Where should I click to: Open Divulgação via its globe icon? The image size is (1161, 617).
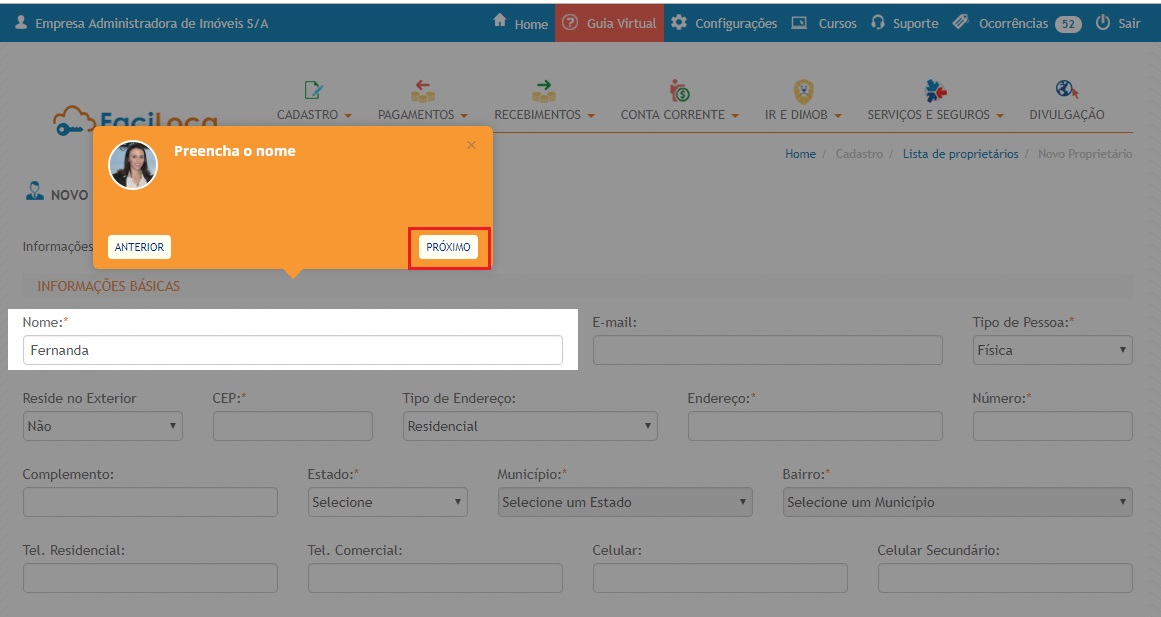1066,90
